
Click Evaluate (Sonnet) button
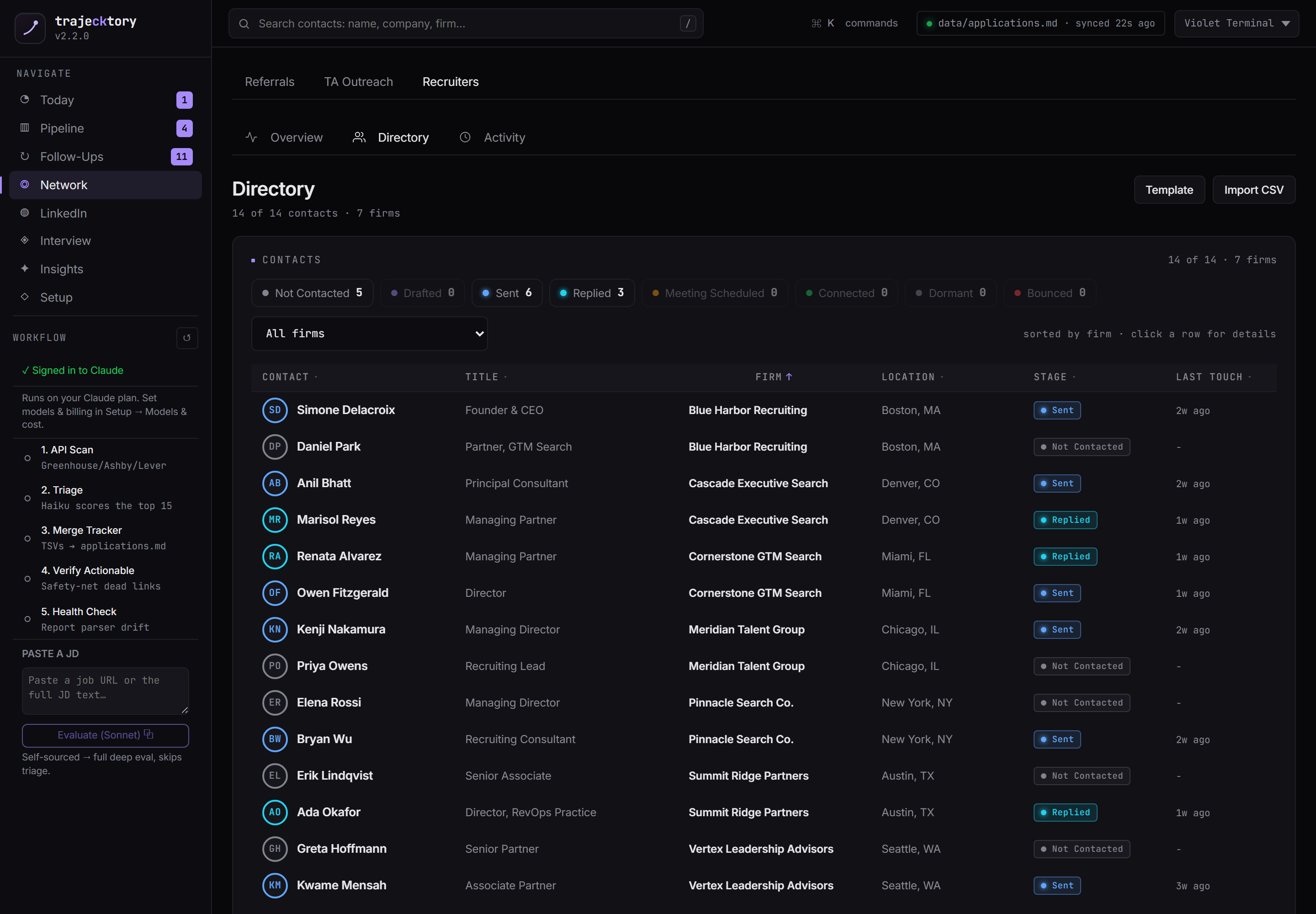106,735
